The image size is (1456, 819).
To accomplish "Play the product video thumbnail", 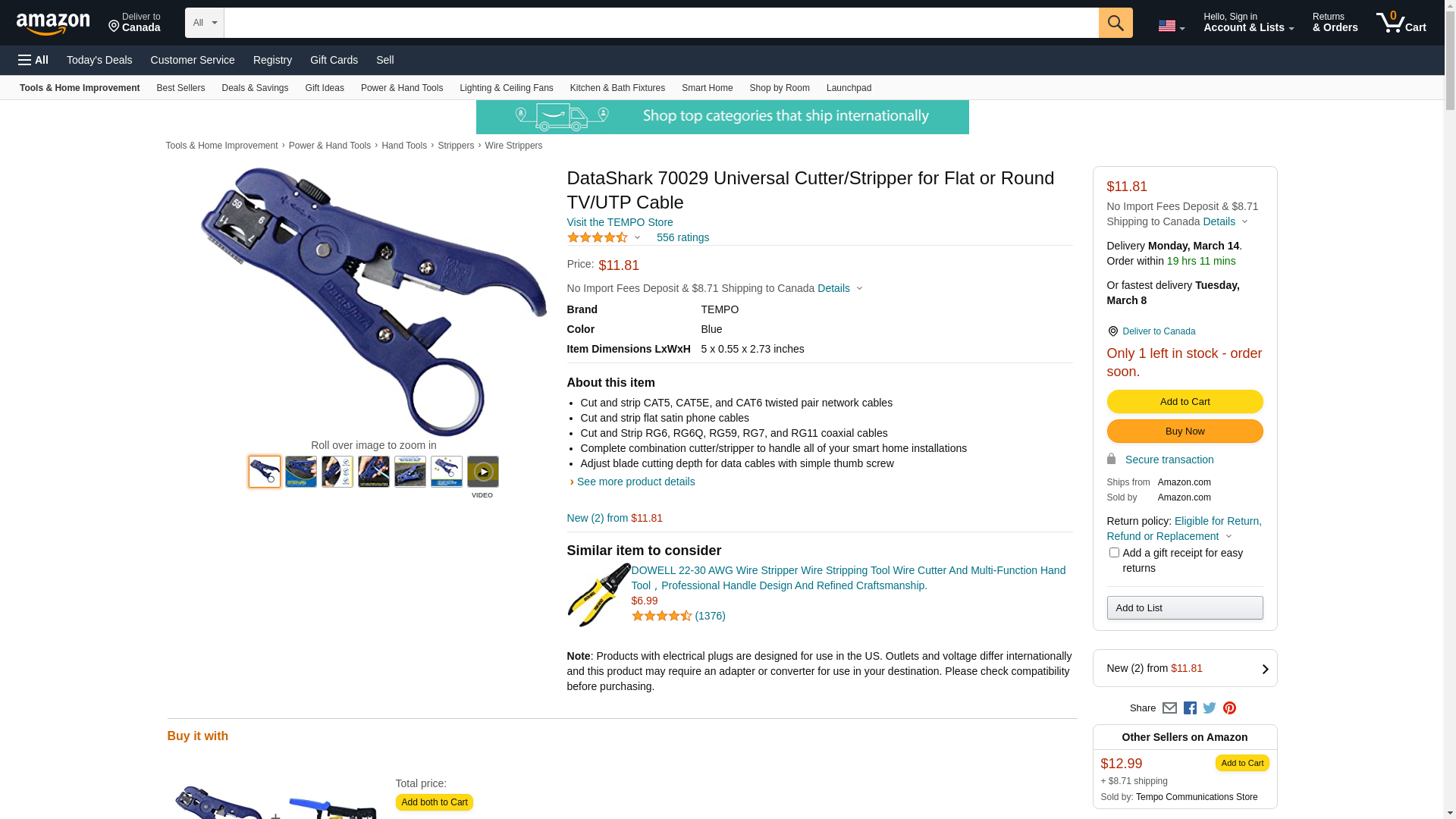I will coord(482,472).
